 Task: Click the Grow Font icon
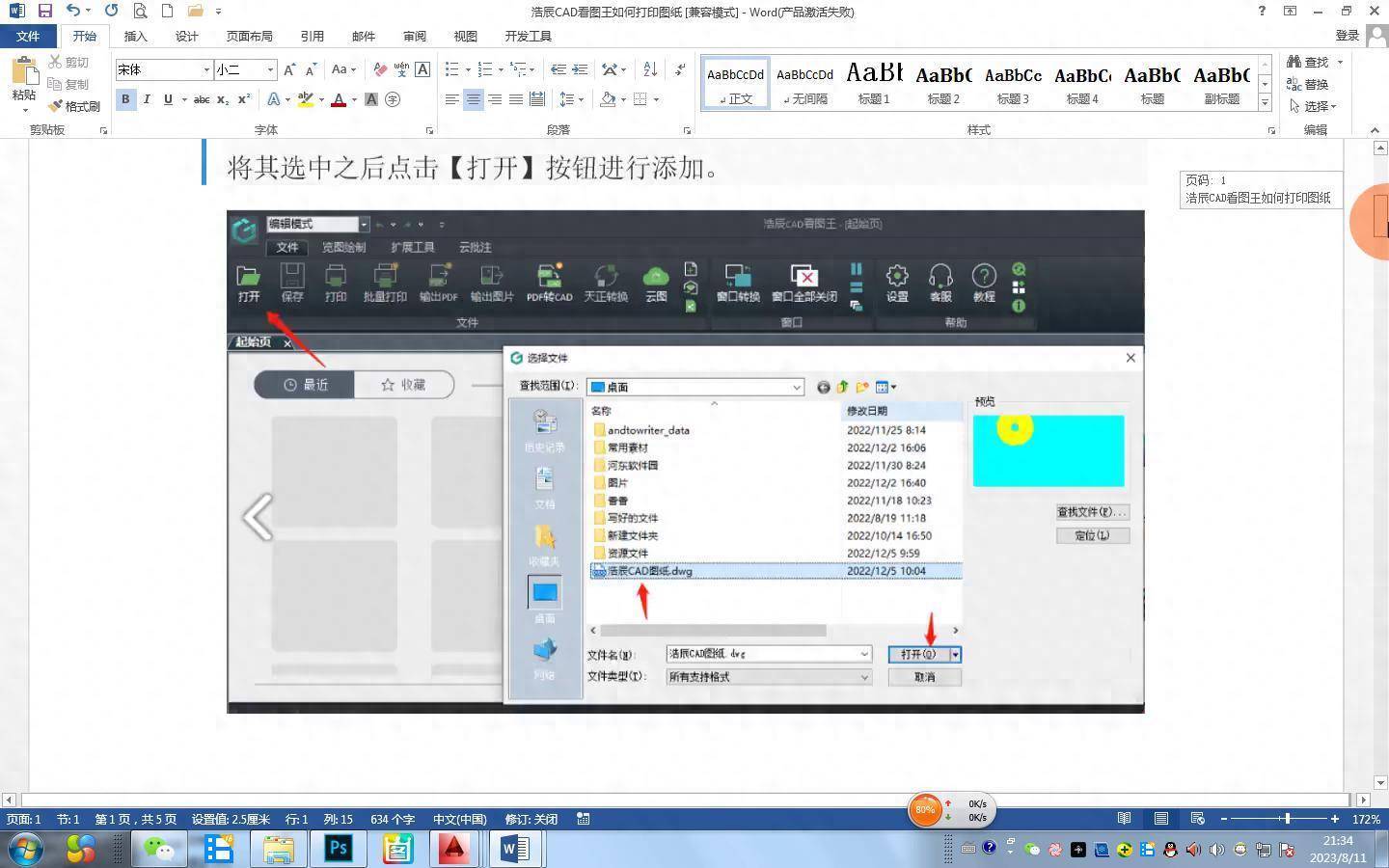click(289, 69)
